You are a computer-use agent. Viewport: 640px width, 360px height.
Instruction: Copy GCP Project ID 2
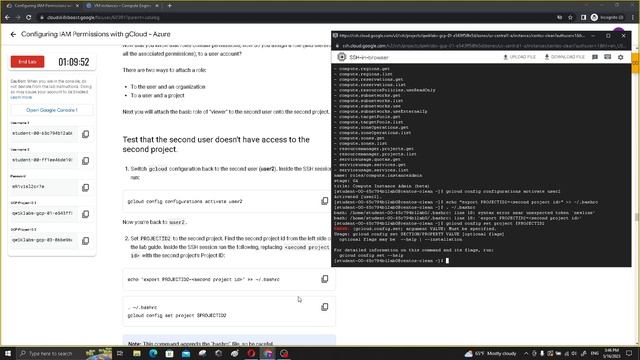click(x=85, y=241)
